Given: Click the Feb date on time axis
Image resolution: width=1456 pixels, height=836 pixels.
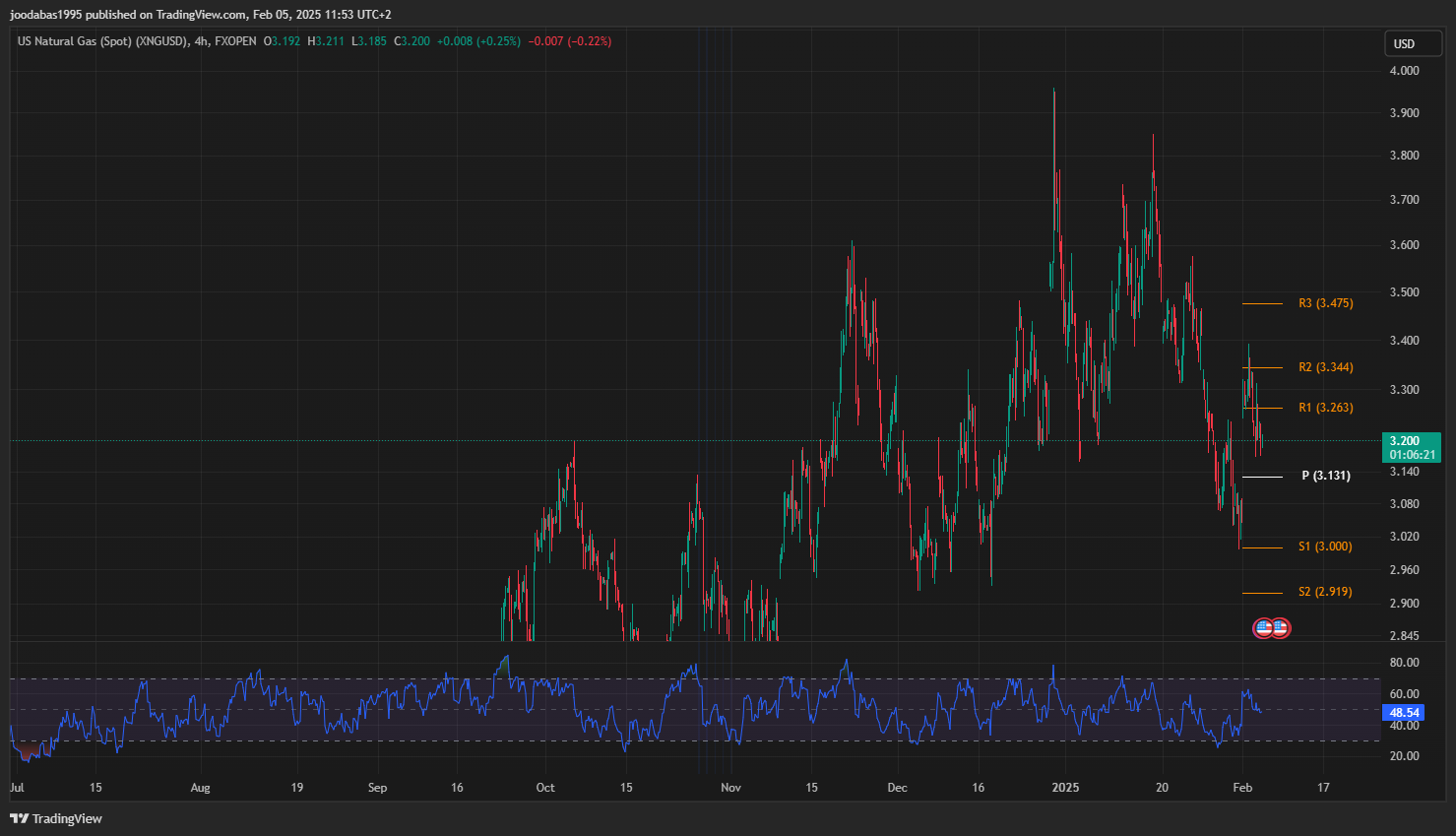Looking at the screenshot, I should [1242, 788].
